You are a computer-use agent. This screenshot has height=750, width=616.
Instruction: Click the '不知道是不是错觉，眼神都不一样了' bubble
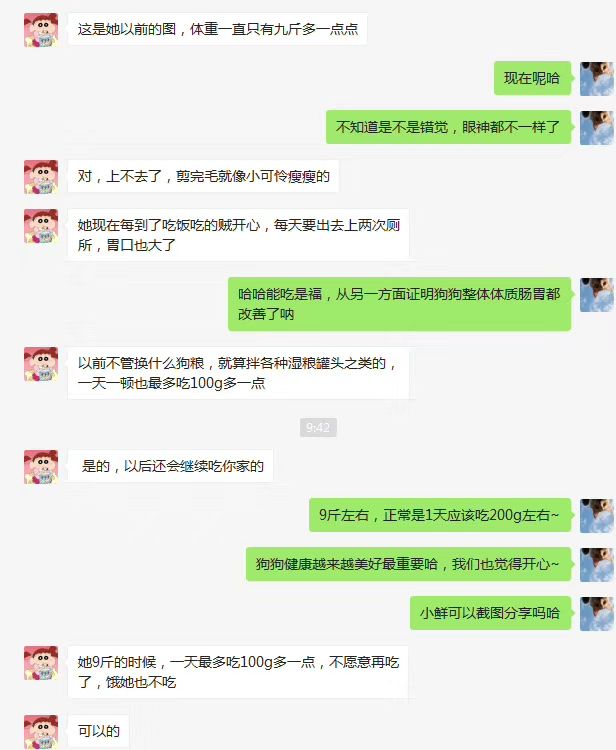[449, 127]
